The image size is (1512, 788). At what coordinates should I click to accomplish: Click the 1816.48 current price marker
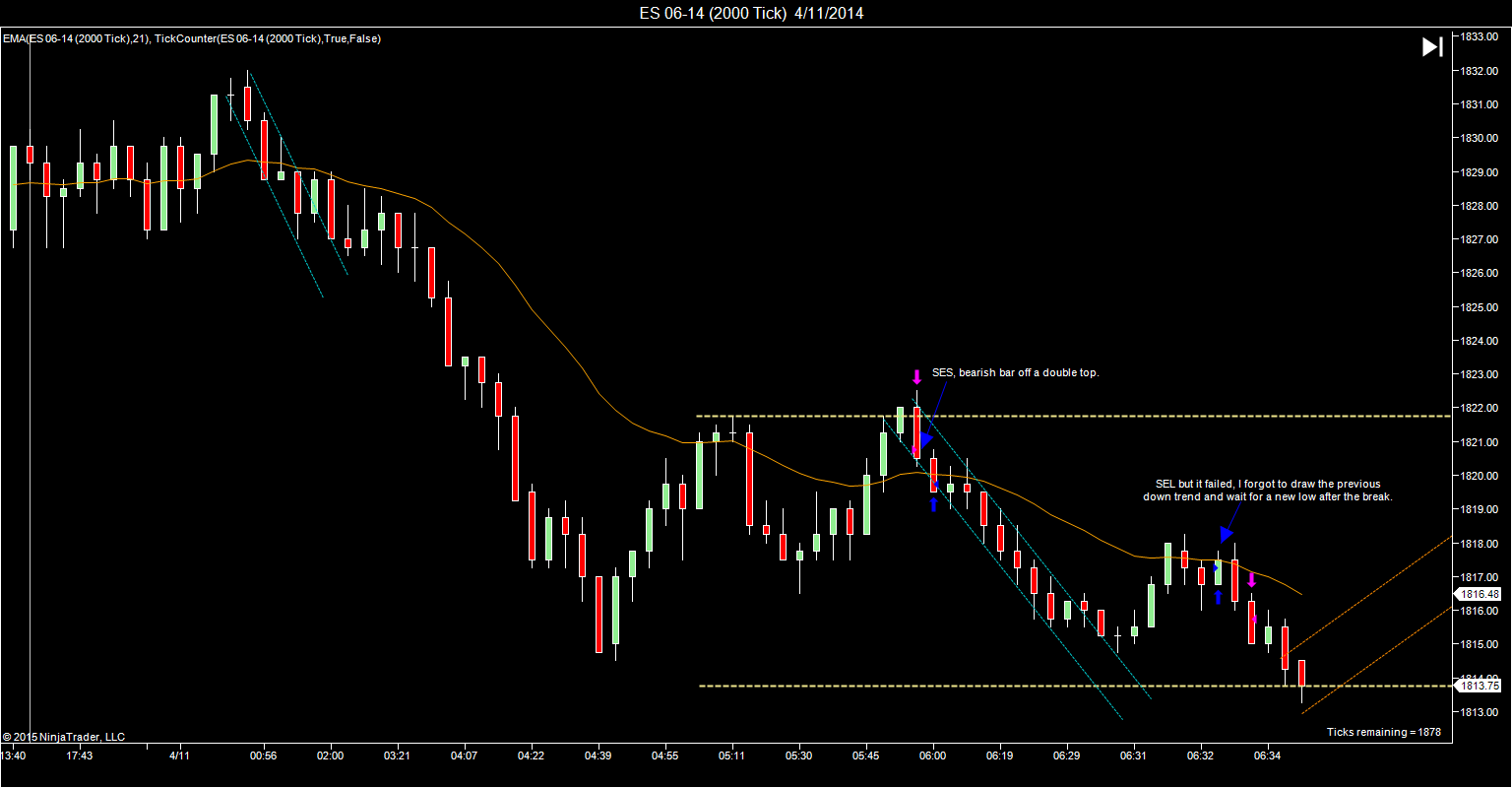click(x=1480, y=594)
